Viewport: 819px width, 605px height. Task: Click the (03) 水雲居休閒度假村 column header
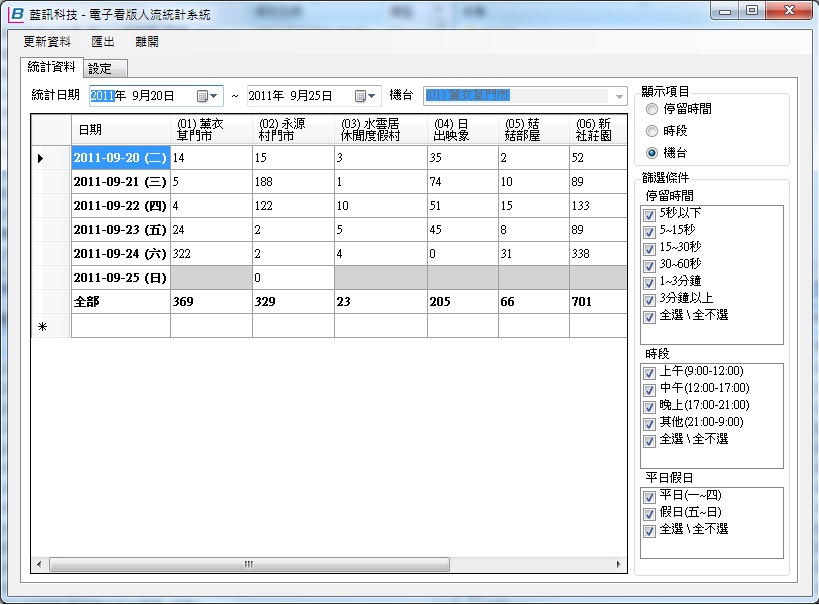click(x=381, y=130)
